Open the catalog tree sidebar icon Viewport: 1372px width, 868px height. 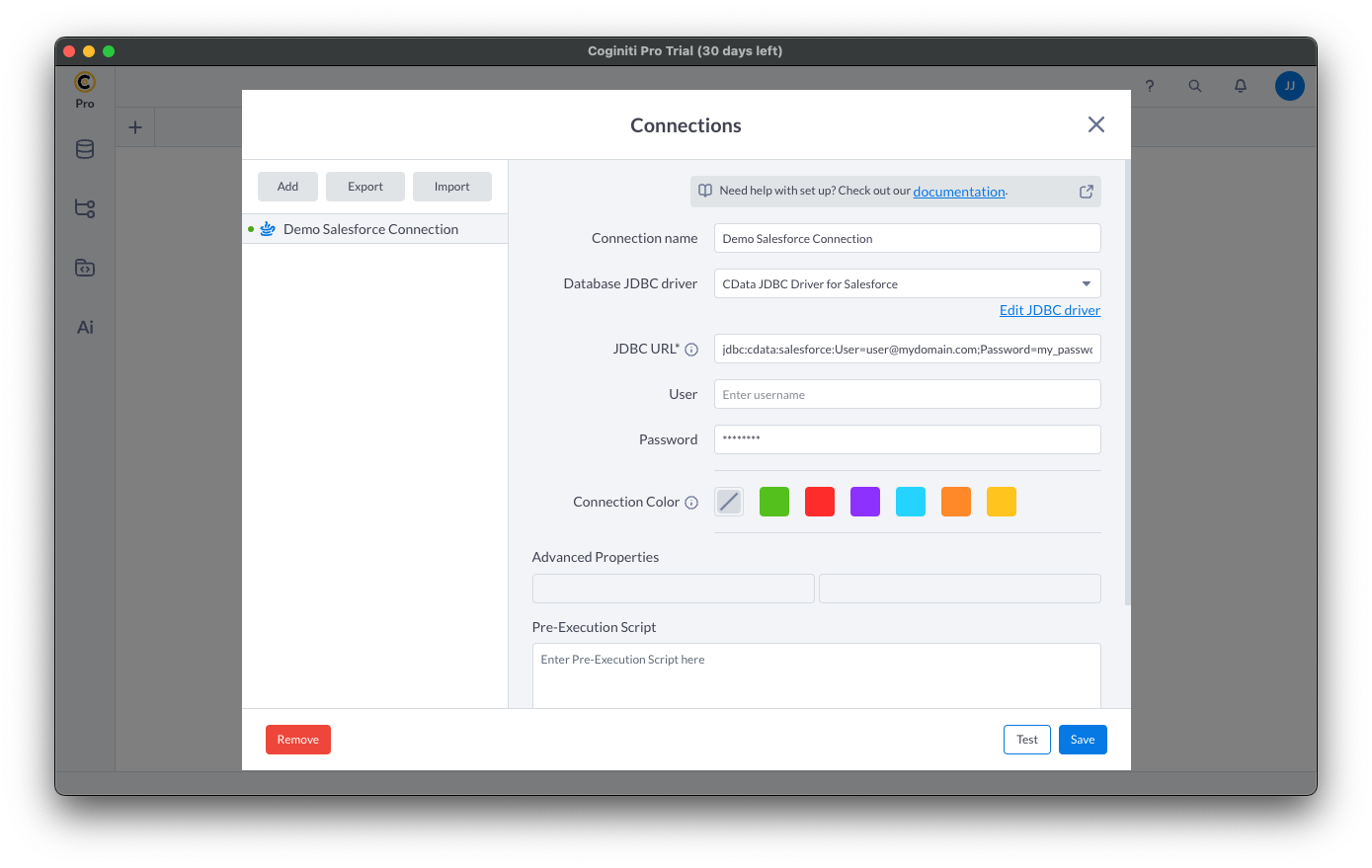85,208
